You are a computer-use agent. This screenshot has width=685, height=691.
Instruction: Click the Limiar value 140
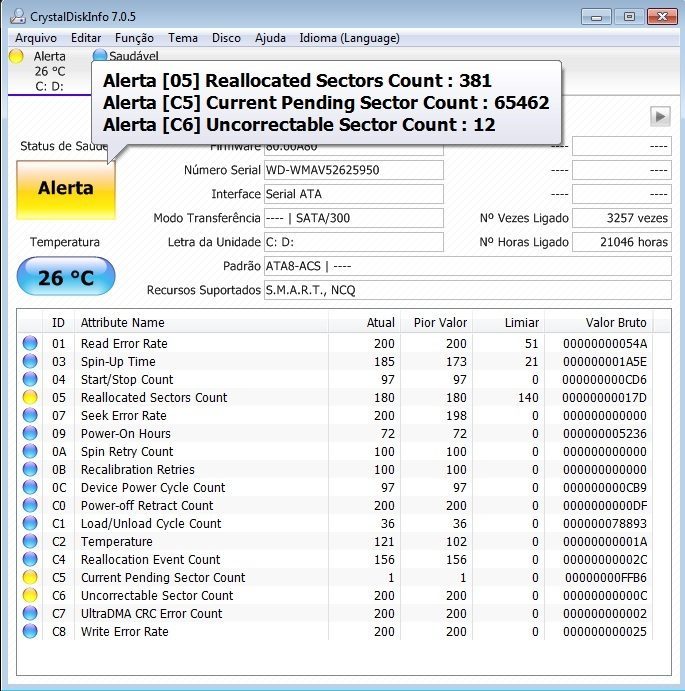pyautogui.click(x=528, y=398)
